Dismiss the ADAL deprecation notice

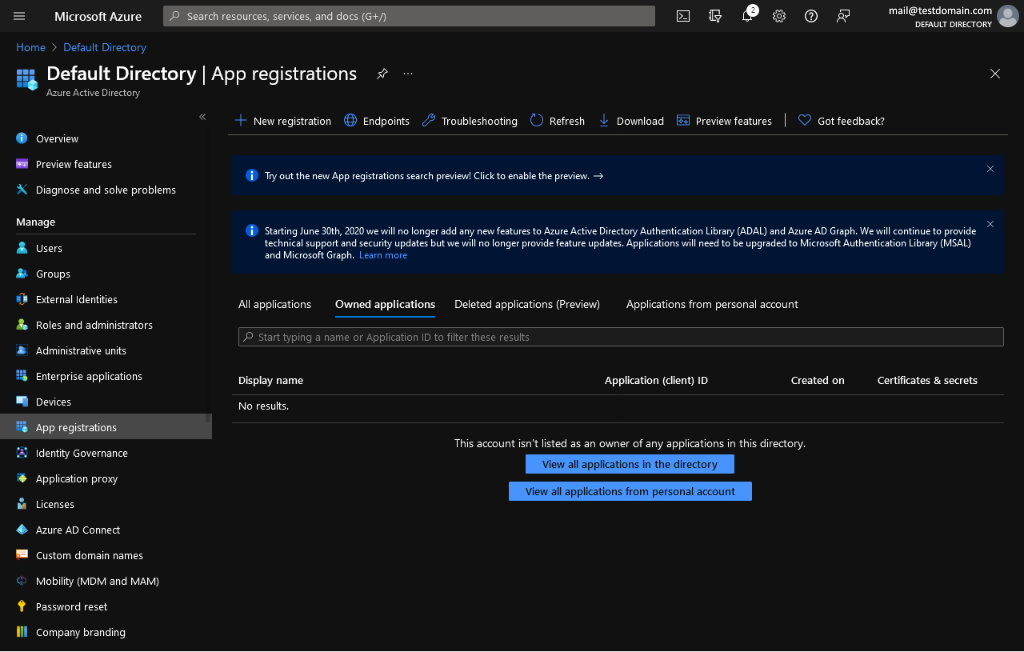point(990,224)
